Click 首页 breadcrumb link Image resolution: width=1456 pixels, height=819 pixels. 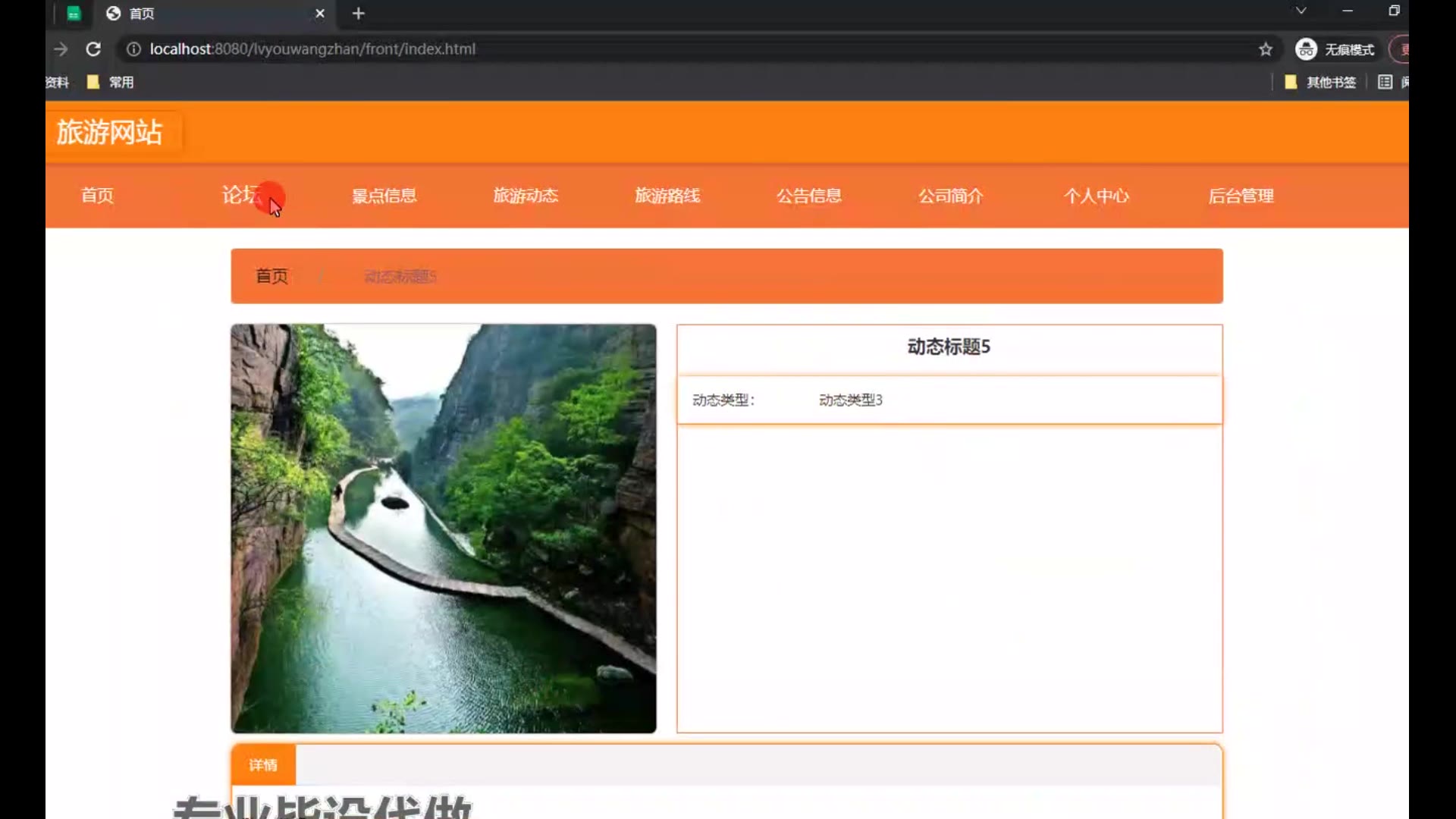(x=271, y=276)
